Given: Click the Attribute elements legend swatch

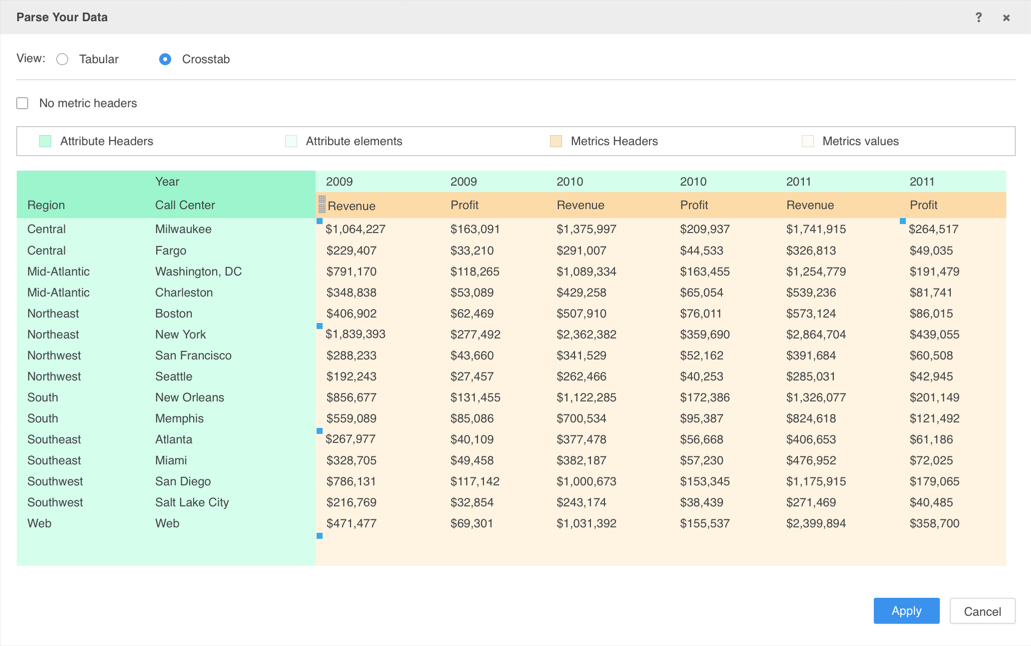Looking at the screenshot, I should point(291,141).
